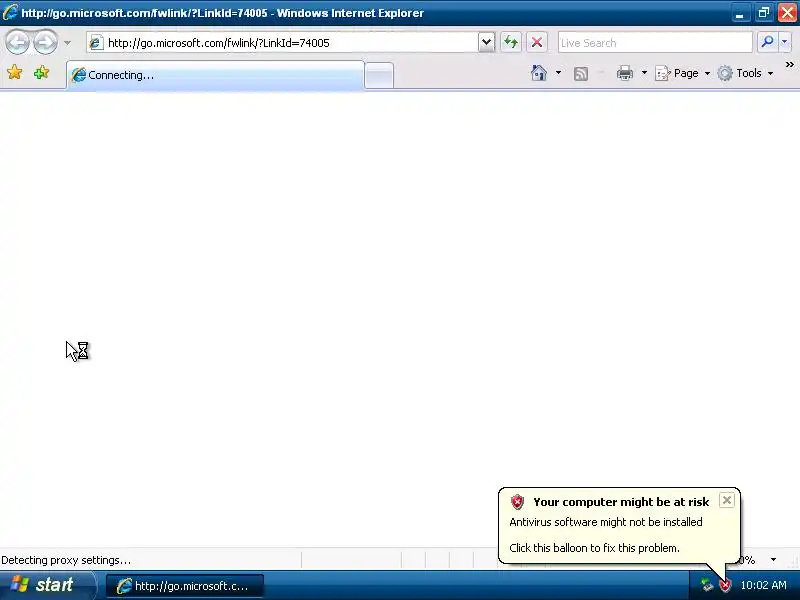Viewport: 800px width, 600px height.
Task: Select the Connecting... tab
Action: click(215, 75)
